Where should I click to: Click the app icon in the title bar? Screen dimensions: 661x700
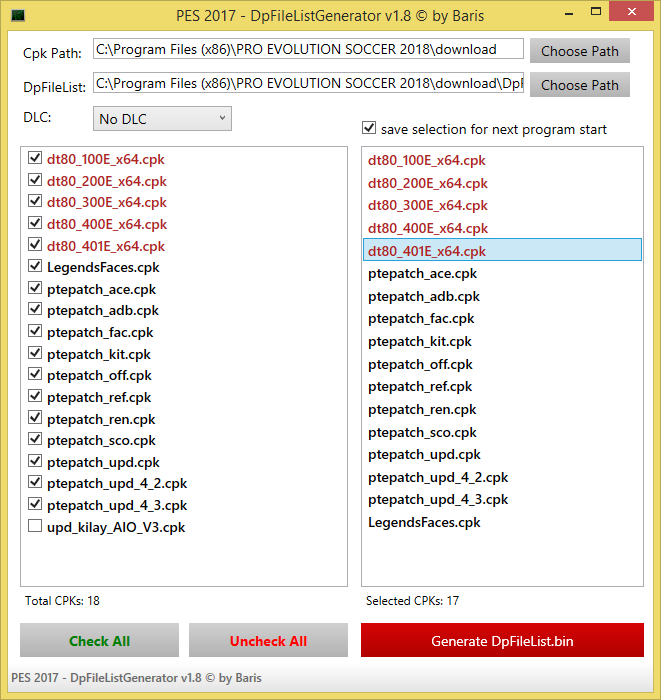[x=18, y=16]
